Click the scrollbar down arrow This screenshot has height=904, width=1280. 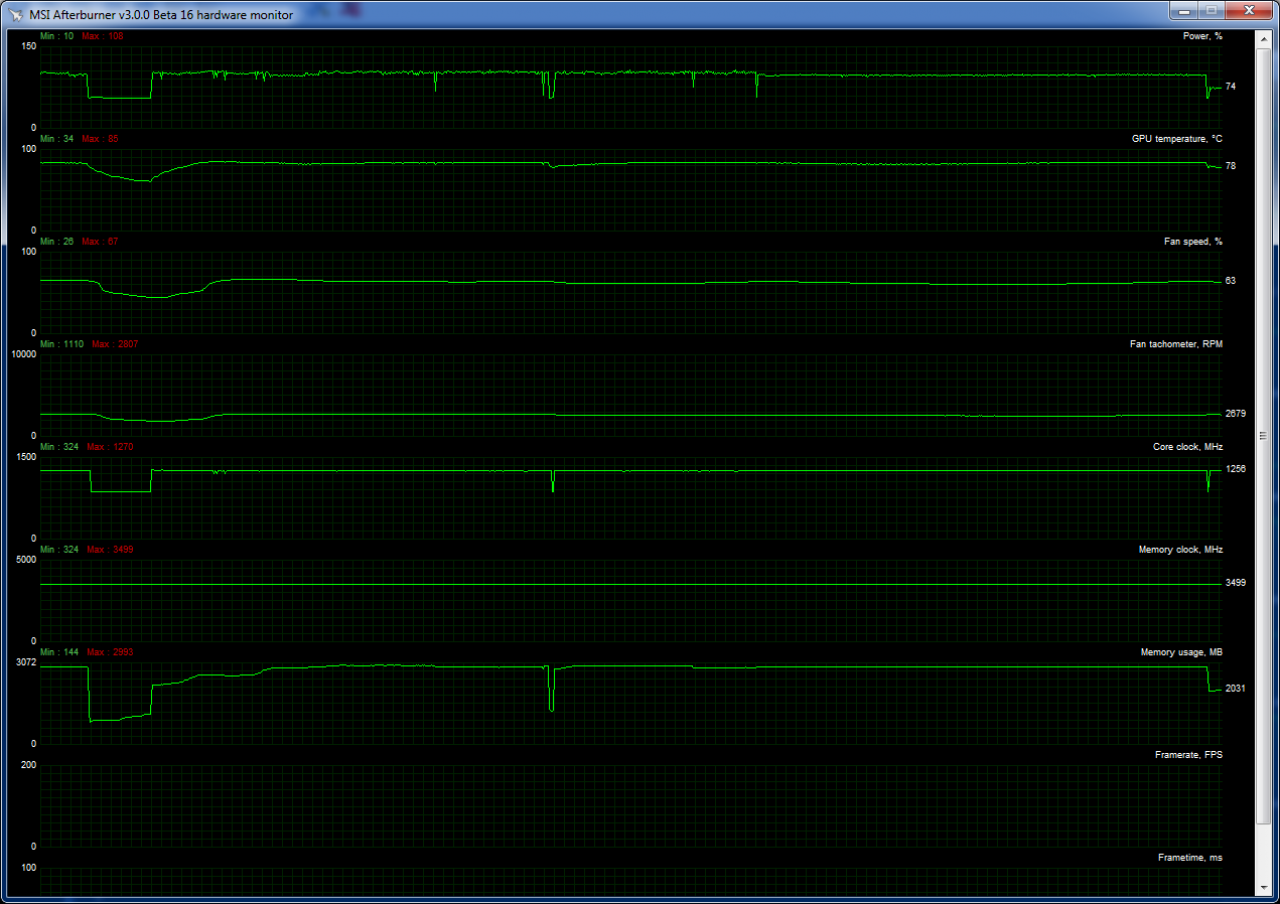pos(1263,886)
